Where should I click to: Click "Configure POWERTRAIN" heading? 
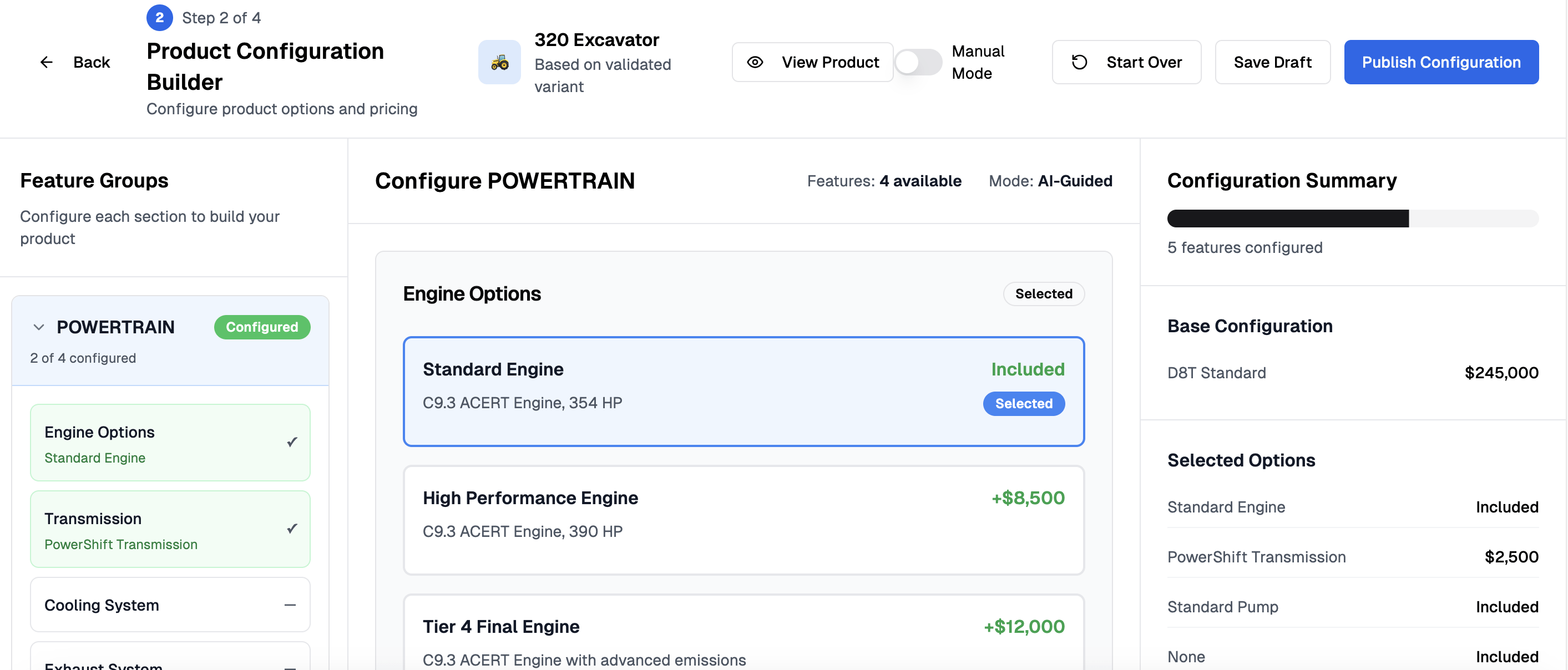click(x=504, y=181)
